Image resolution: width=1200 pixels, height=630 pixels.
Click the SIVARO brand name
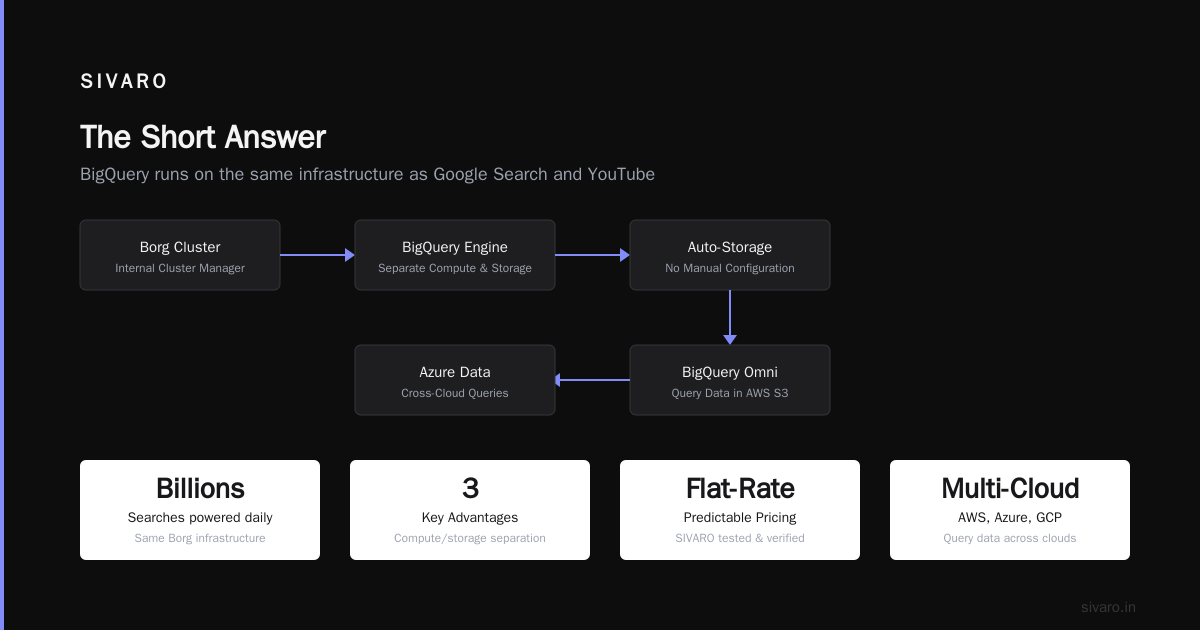[x=124, y=82]
